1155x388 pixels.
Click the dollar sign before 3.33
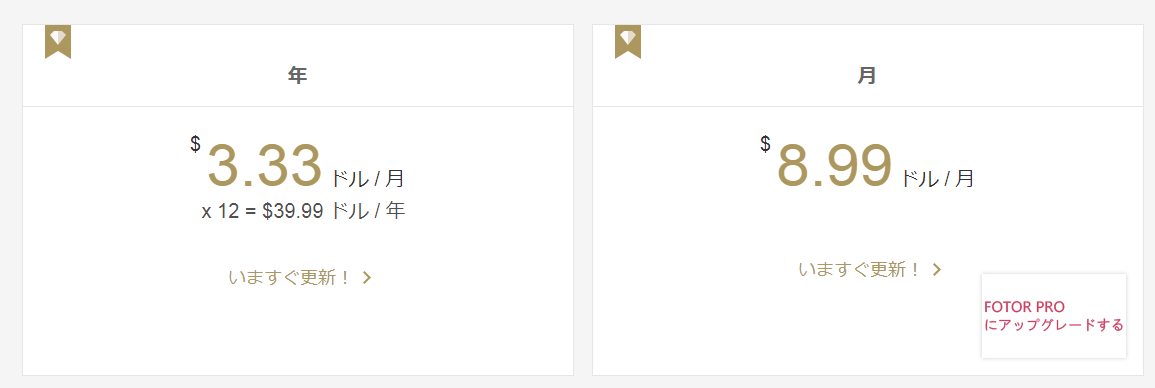(x=195, y=144)
